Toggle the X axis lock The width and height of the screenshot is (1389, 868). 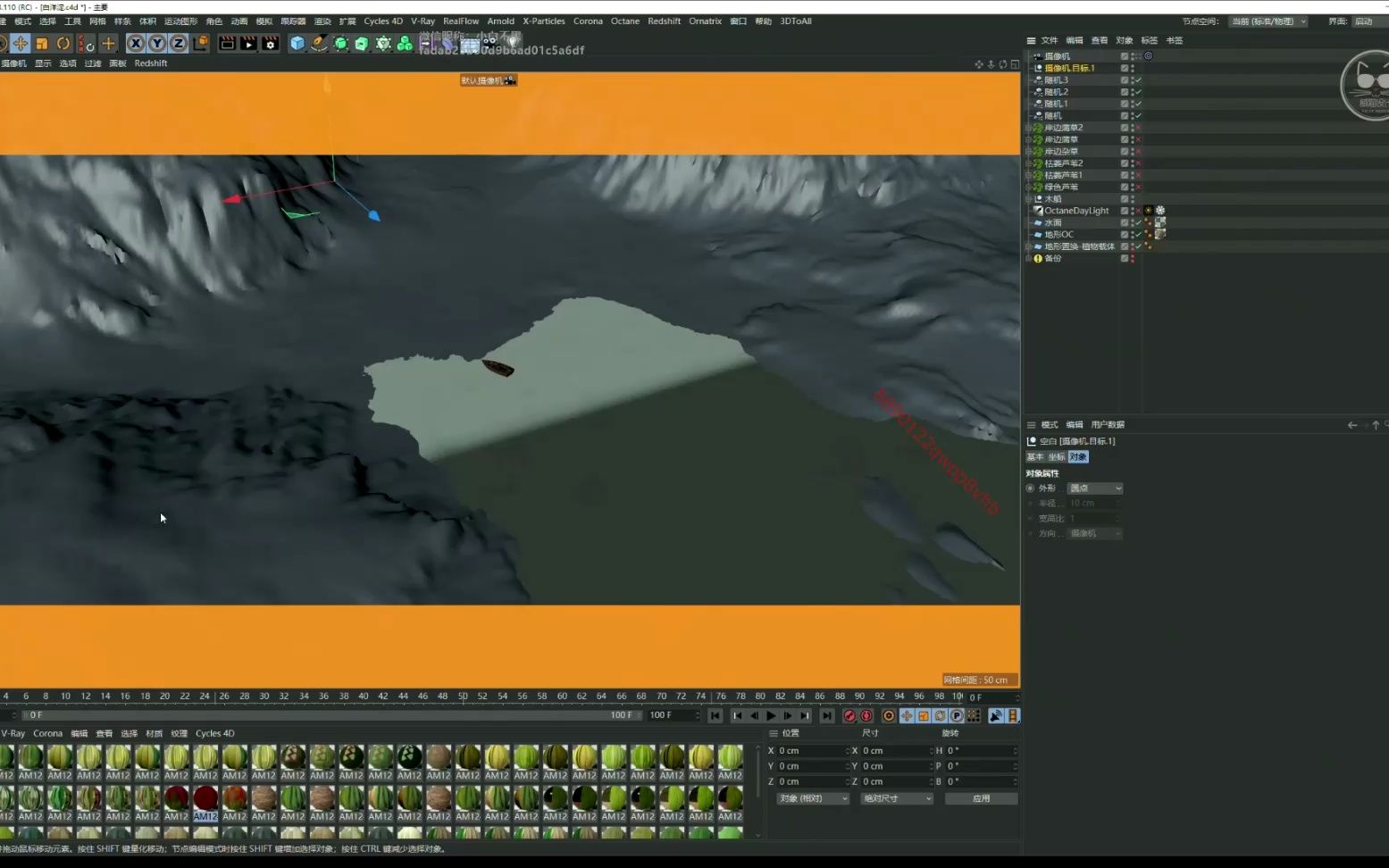pos(136,43)
